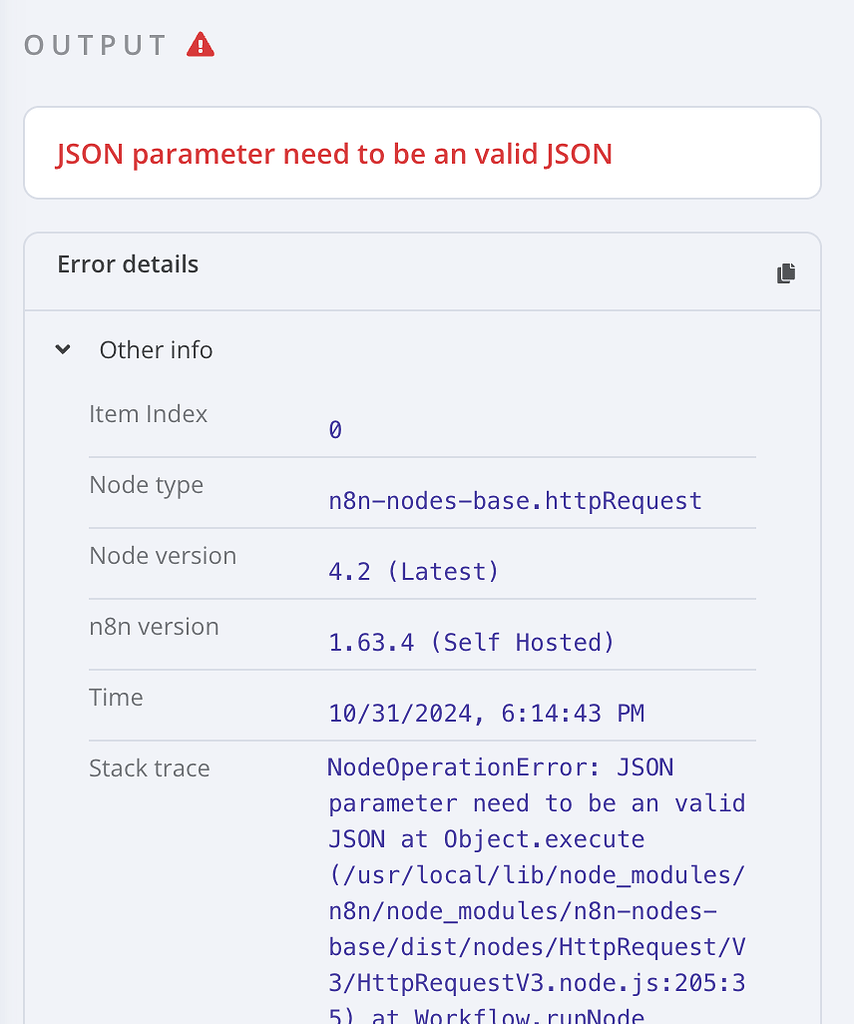Click the Other info section label
This screenshot has height=1024, width=854.
point(156,350)
